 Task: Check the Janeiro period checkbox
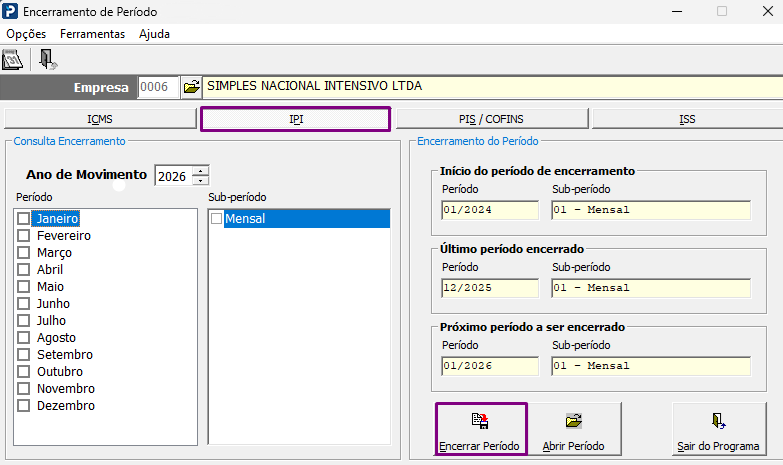[x=23, y=218]
